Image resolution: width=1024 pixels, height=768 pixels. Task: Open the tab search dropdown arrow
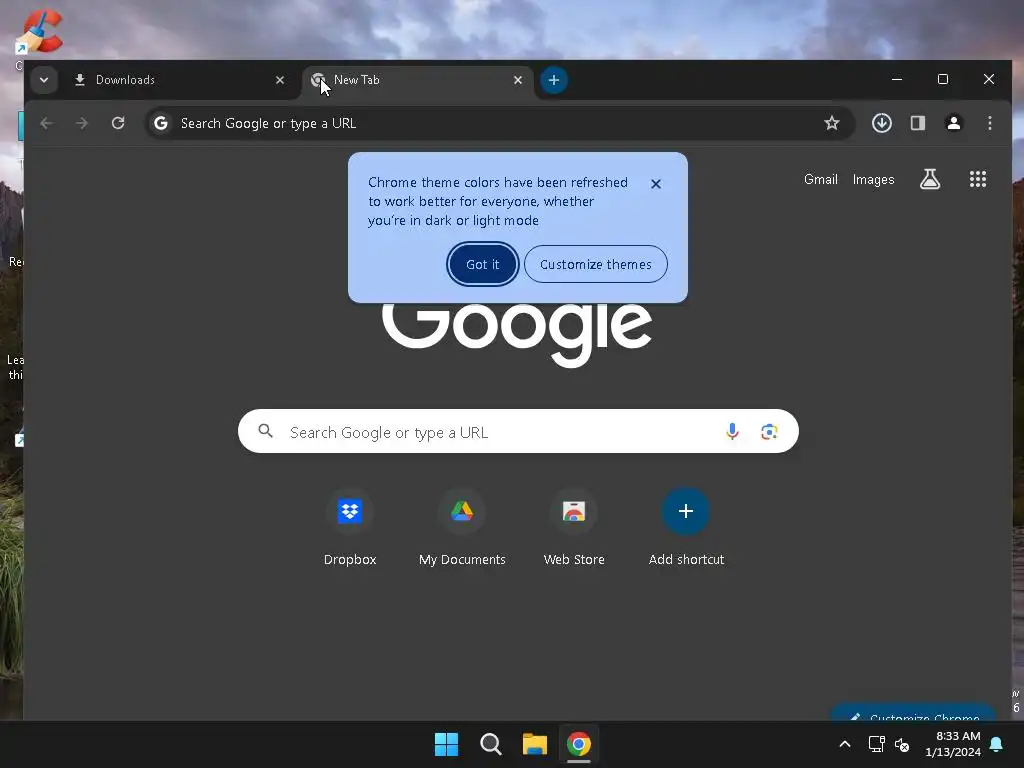click(44, 80)
